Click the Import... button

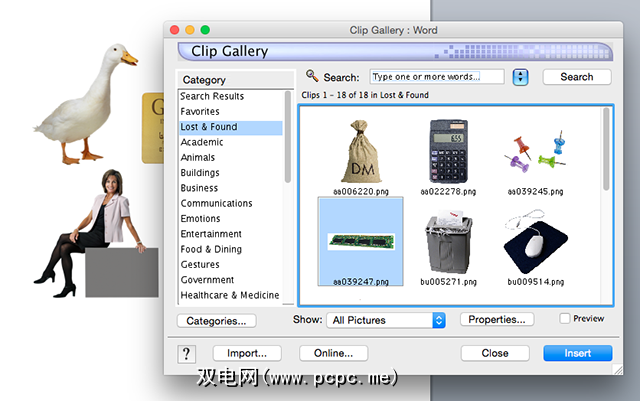(x=247, y=353)
